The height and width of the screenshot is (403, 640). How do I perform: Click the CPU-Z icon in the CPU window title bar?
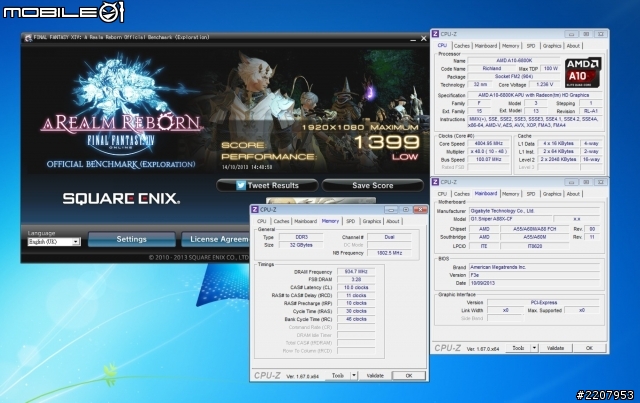436,34
